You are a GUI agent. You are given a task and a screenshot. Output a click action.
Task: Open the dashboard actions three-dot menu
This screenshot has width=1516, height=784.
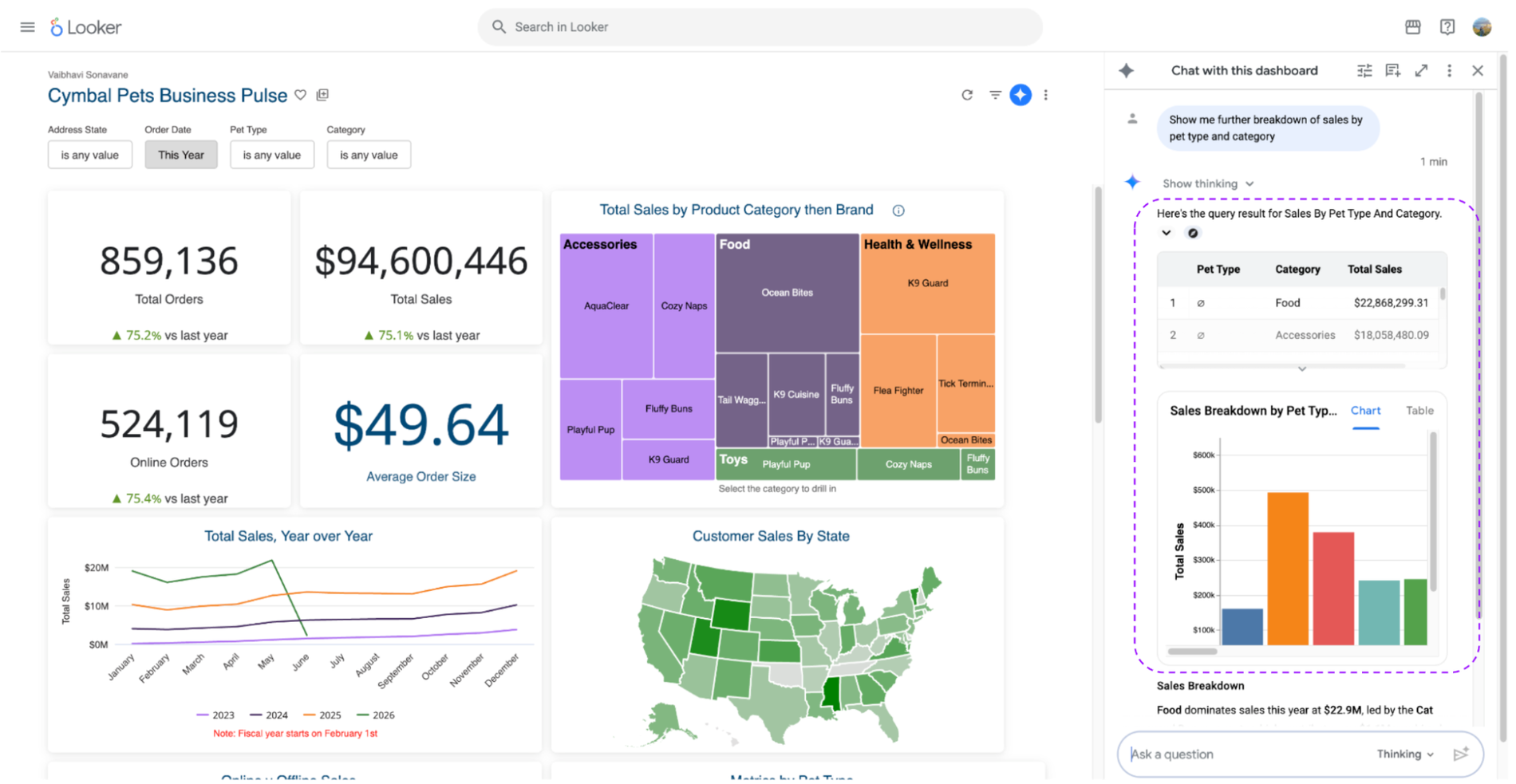click(x=1046, y=95)
